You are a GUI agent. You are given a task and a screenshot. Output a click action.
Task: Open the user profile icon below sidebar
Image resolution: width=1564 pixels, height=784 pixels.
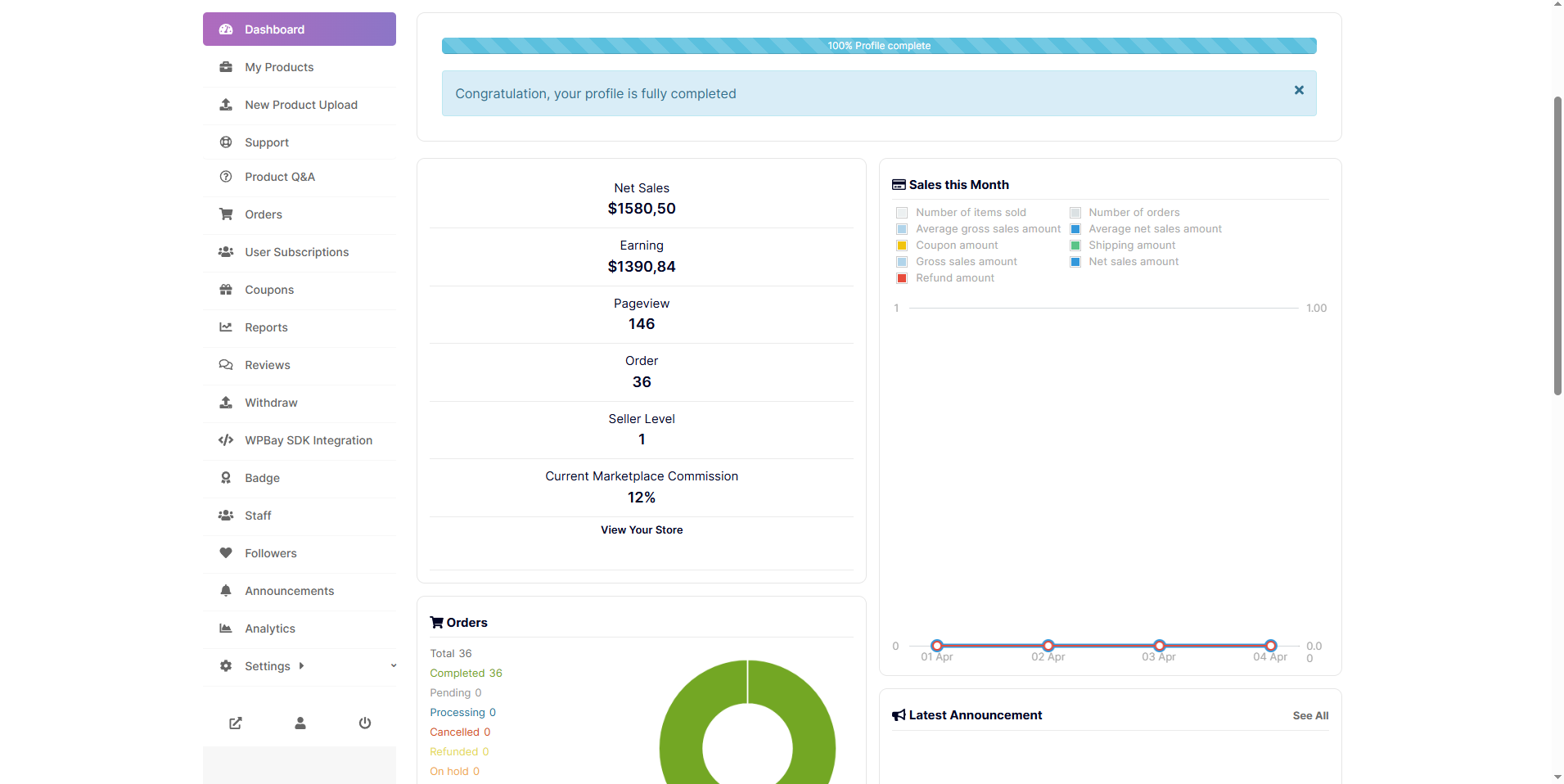(x=300, y=723)
